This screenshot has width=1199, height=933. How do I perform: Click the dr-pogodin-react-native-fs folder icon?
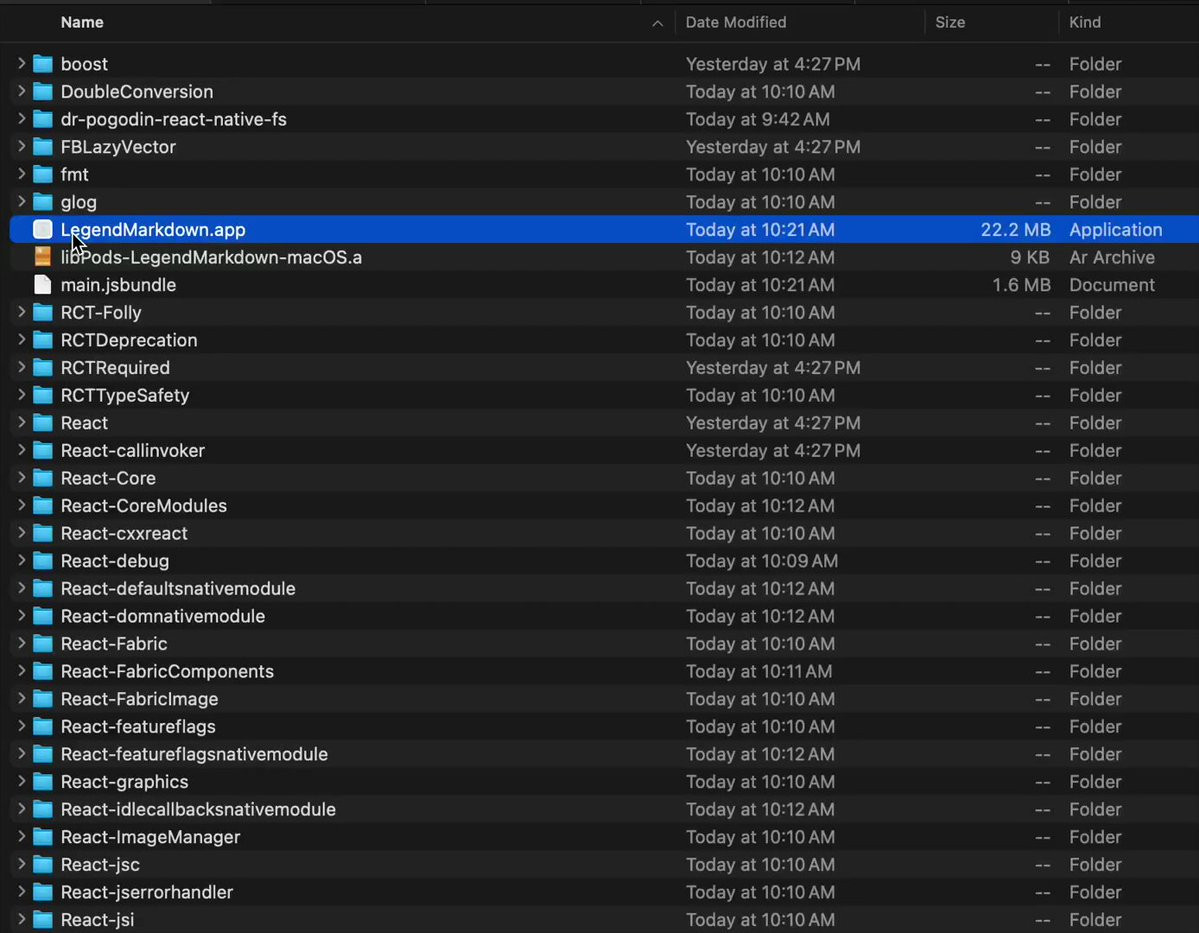point(43,119)
